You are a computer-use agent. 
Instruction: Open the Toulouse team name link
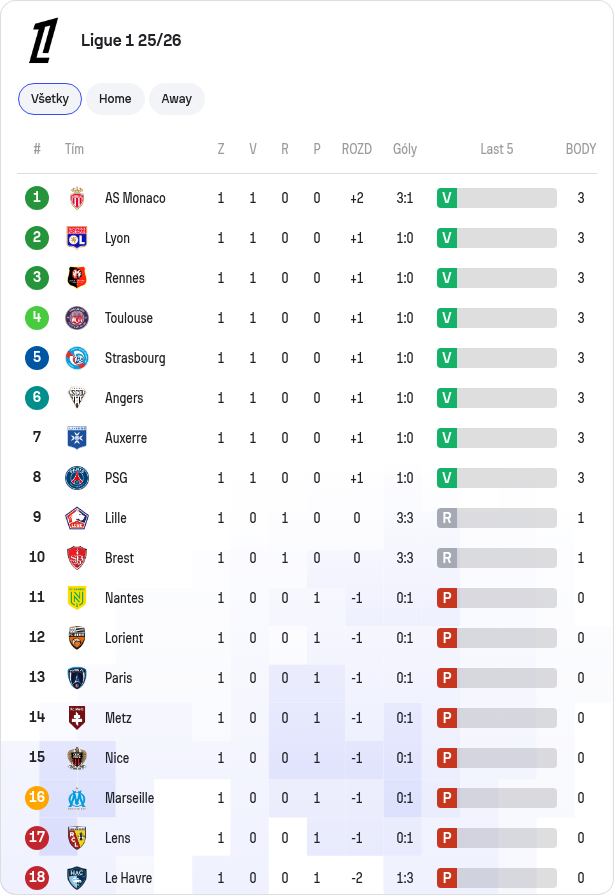pos(129,318)
